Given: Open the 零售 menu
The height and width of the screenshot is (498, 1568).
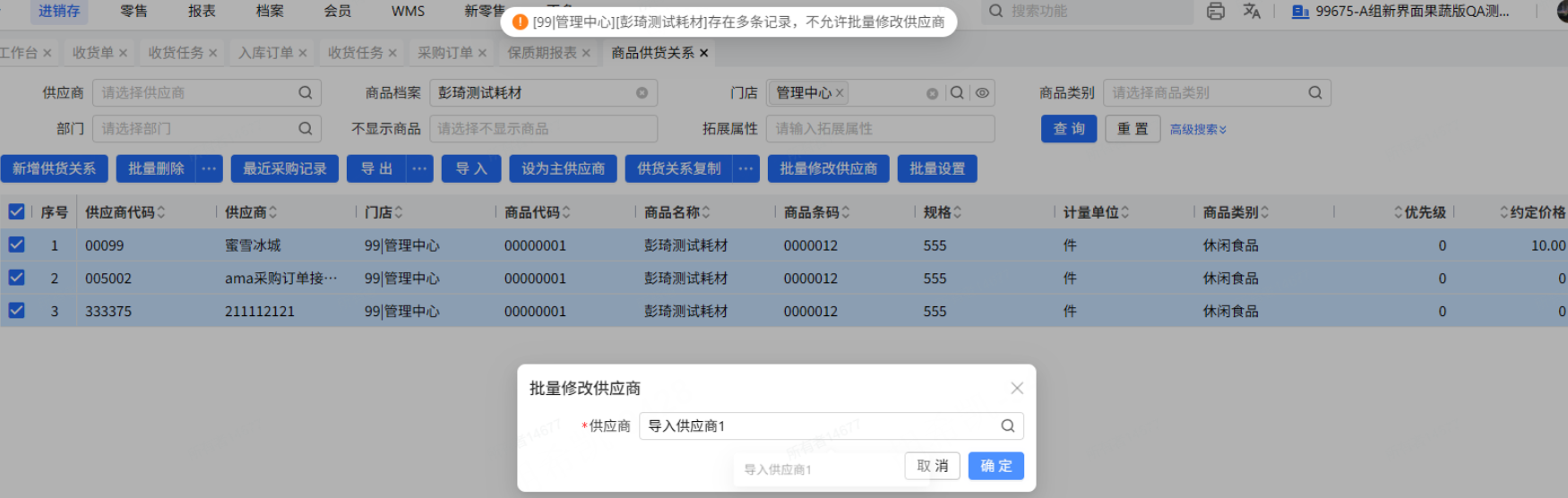Looking at the screenshot, I should point(134,11).
